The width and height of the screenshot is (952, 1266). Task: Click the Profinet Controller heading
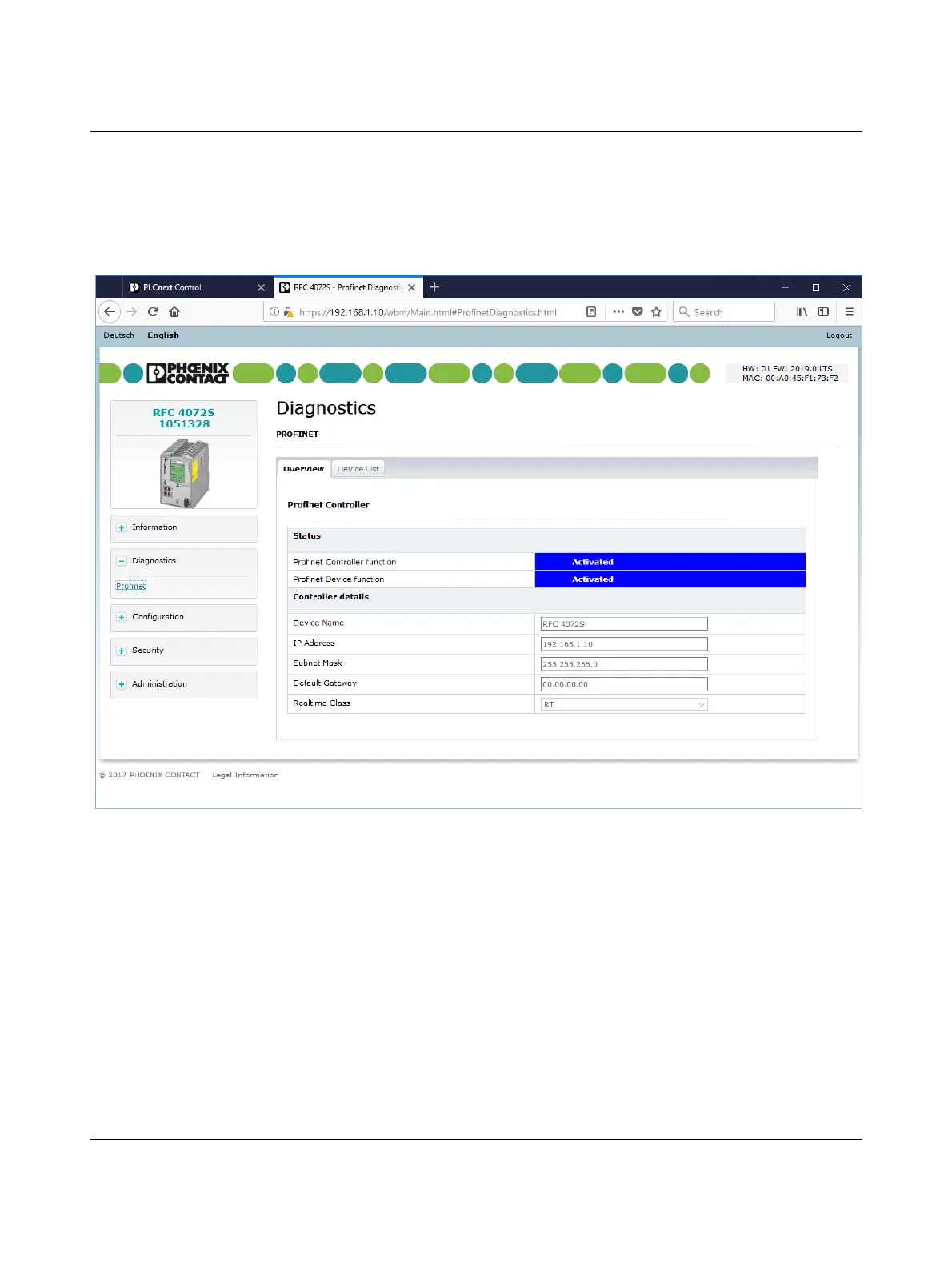pos(329,505)
